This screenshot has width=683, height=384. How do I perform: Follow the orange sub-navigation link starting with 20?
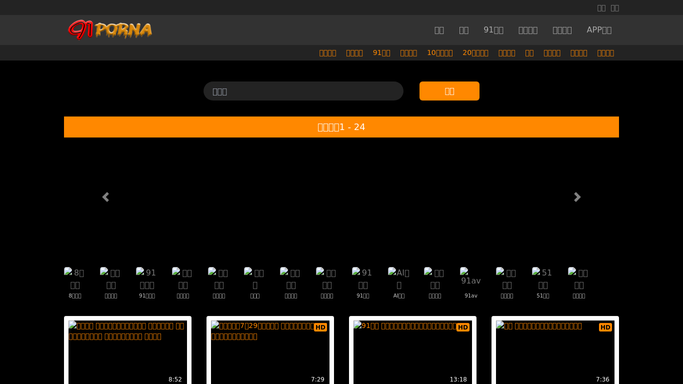point(475,53)
